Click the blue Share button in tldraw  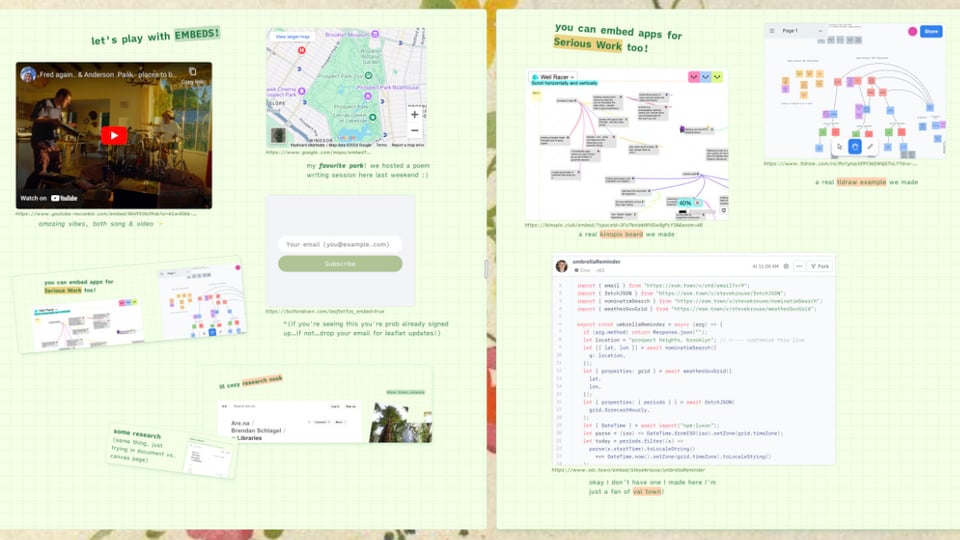(x=931, y=31)
